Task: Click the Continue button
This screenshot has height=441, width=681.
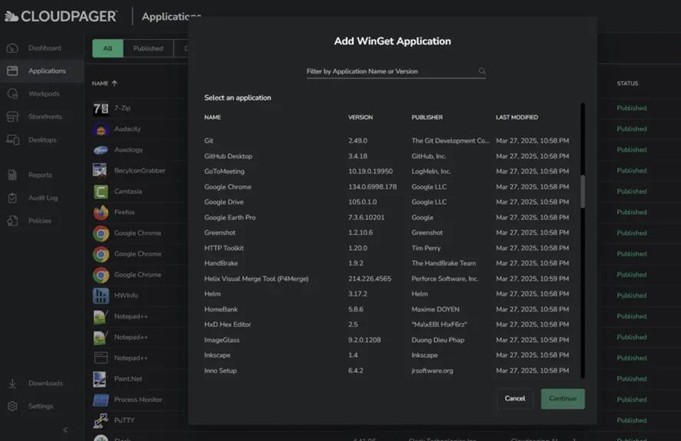Action: click(562, 398)
